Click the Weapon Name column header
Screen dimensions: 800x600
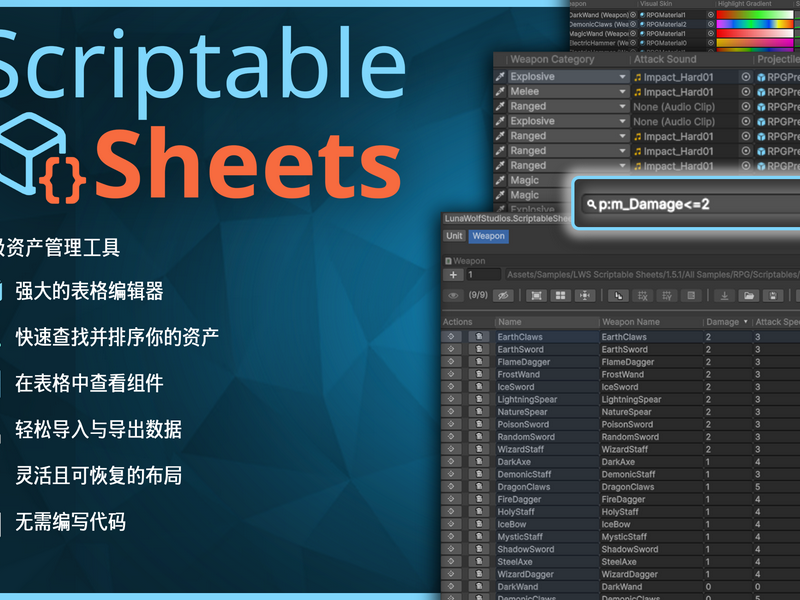[651, 322]
